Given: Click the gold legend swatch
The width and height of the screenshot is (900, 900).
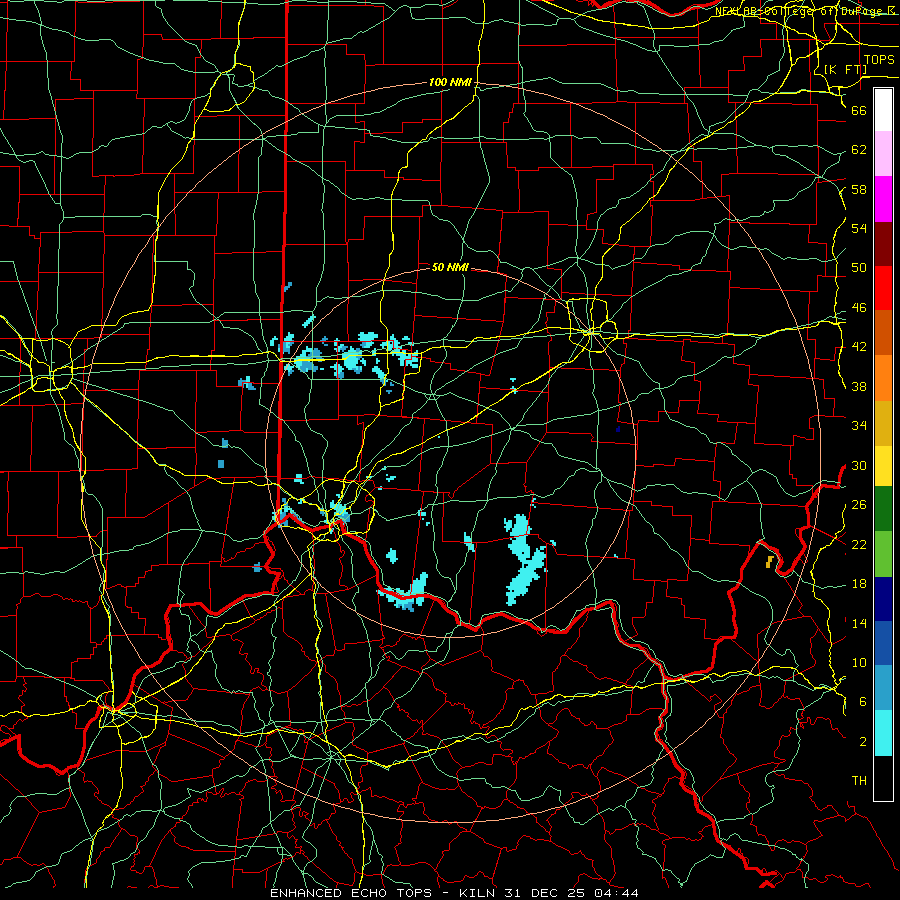Looking at the screenshot, I should tap(883, 423).
